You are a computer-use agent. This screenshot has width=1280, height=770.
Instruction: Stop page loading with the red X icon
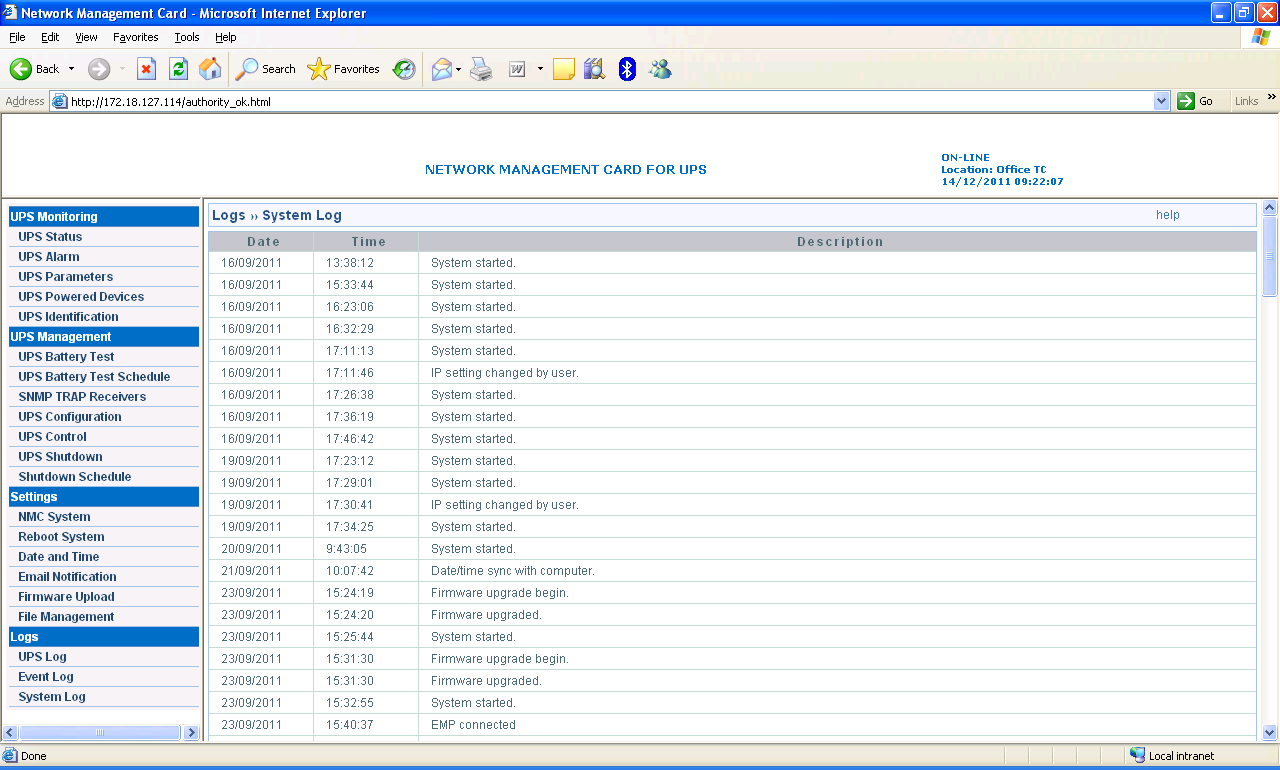pyautogui.click(x=146, y=69)
